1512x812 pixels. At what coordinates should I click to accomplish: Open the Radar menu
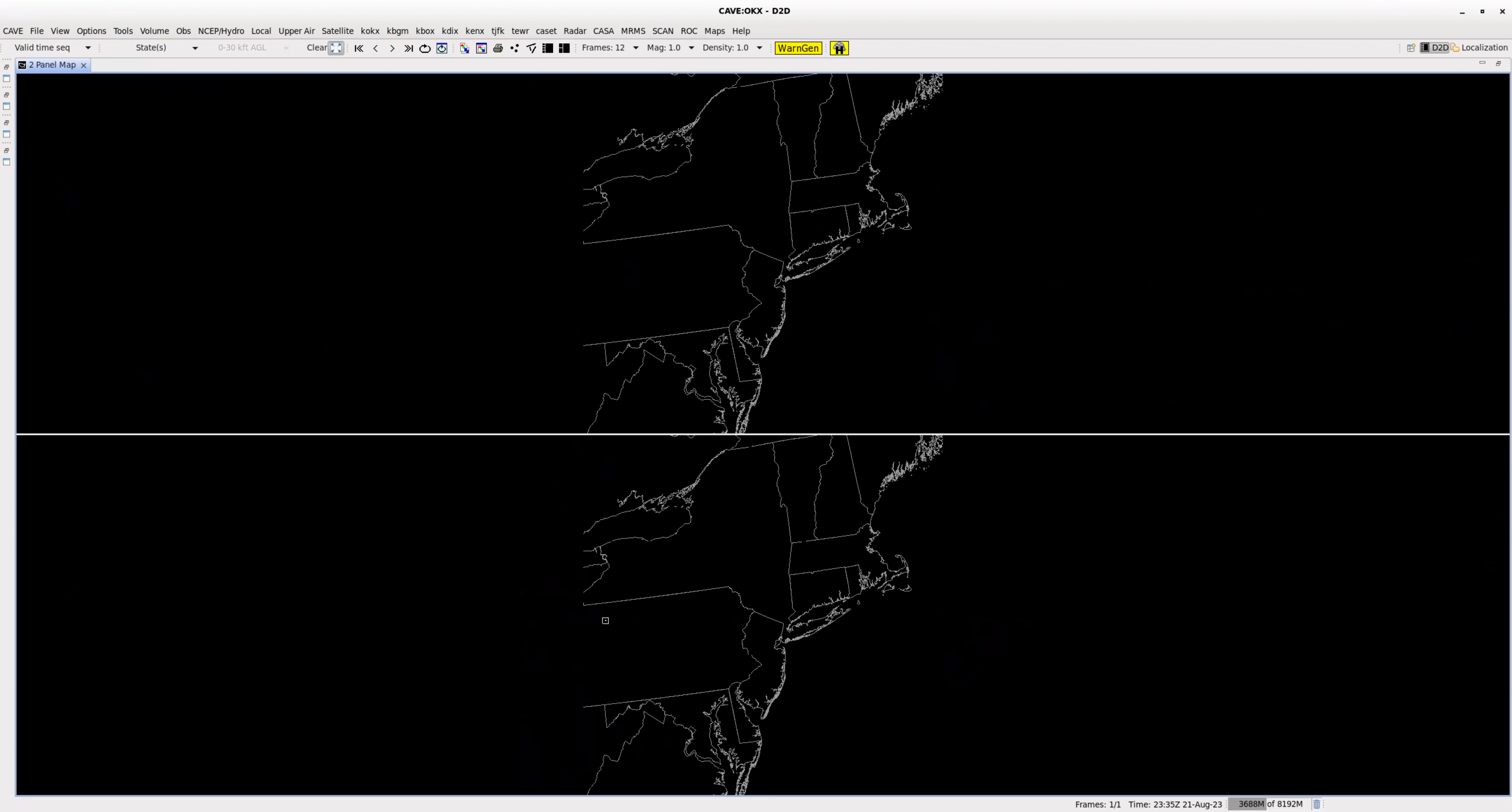(575, 30)
